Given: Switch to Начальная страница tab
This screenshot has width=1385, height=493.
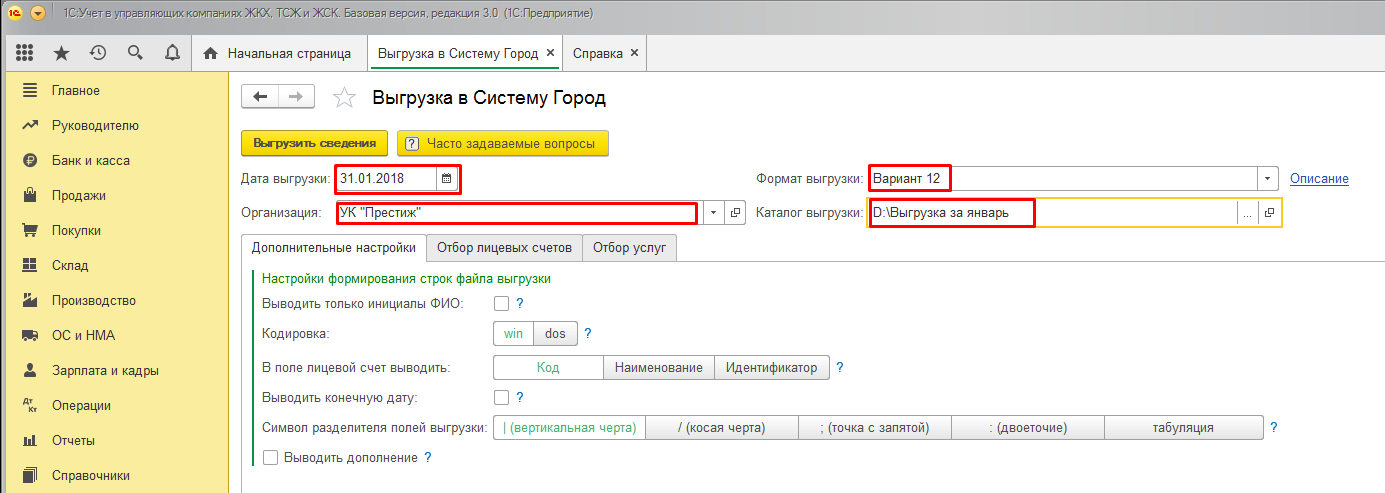Looking at the screenshot, I should tap(278, 53).
